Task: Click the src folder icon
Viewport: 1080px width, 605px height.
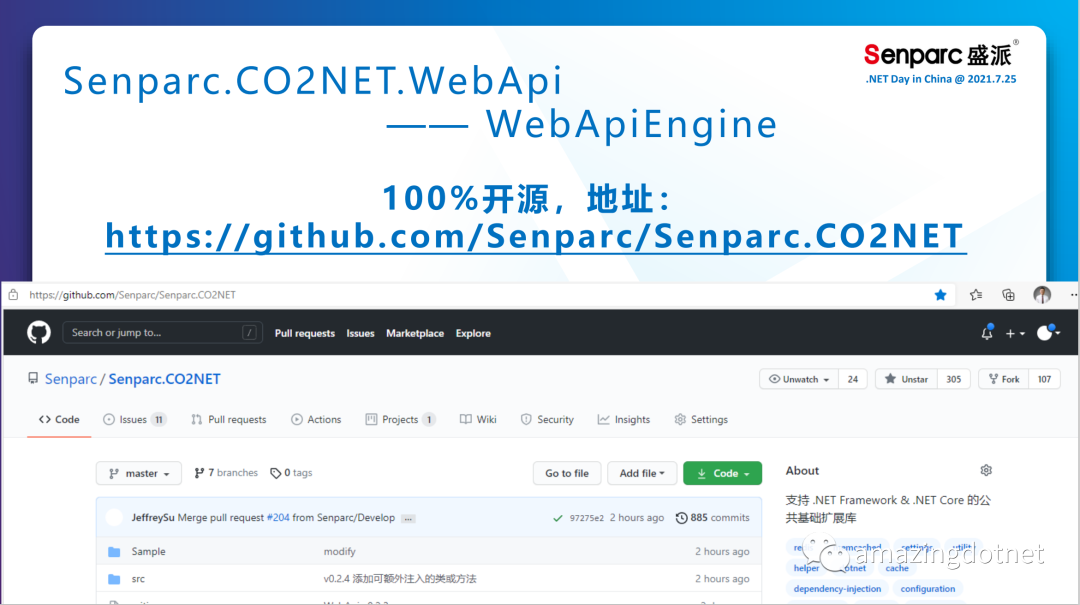Action: point(114,580)
